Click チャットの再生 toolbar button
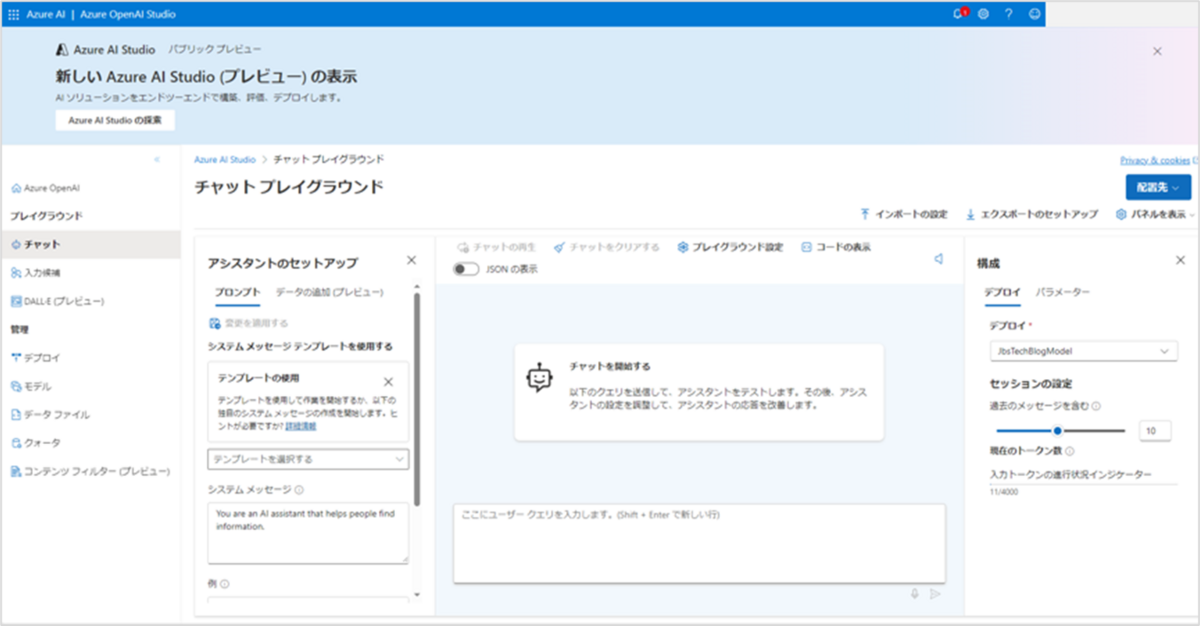 point(497,247)
